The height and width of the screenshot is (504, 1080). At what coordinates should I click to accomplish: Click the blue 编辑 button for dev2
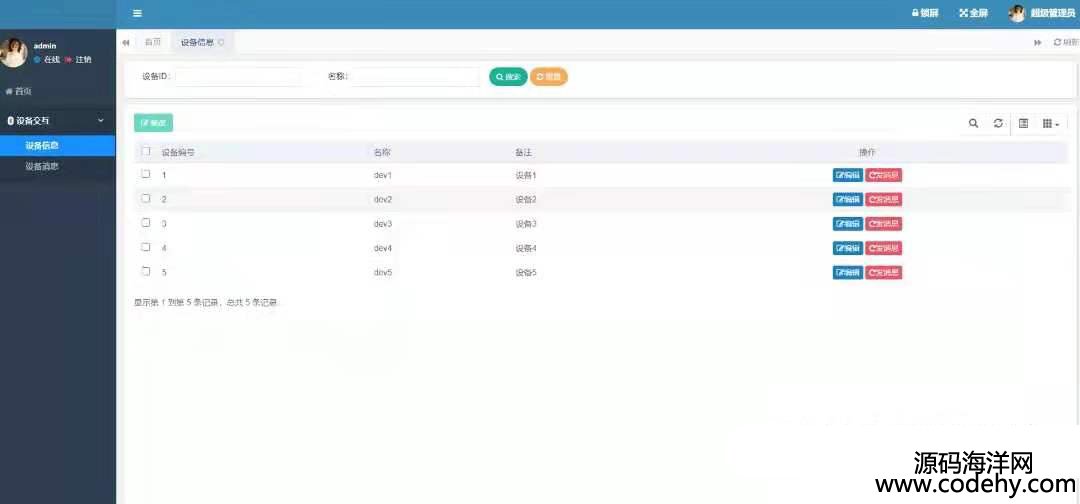[x=847, y=199]
